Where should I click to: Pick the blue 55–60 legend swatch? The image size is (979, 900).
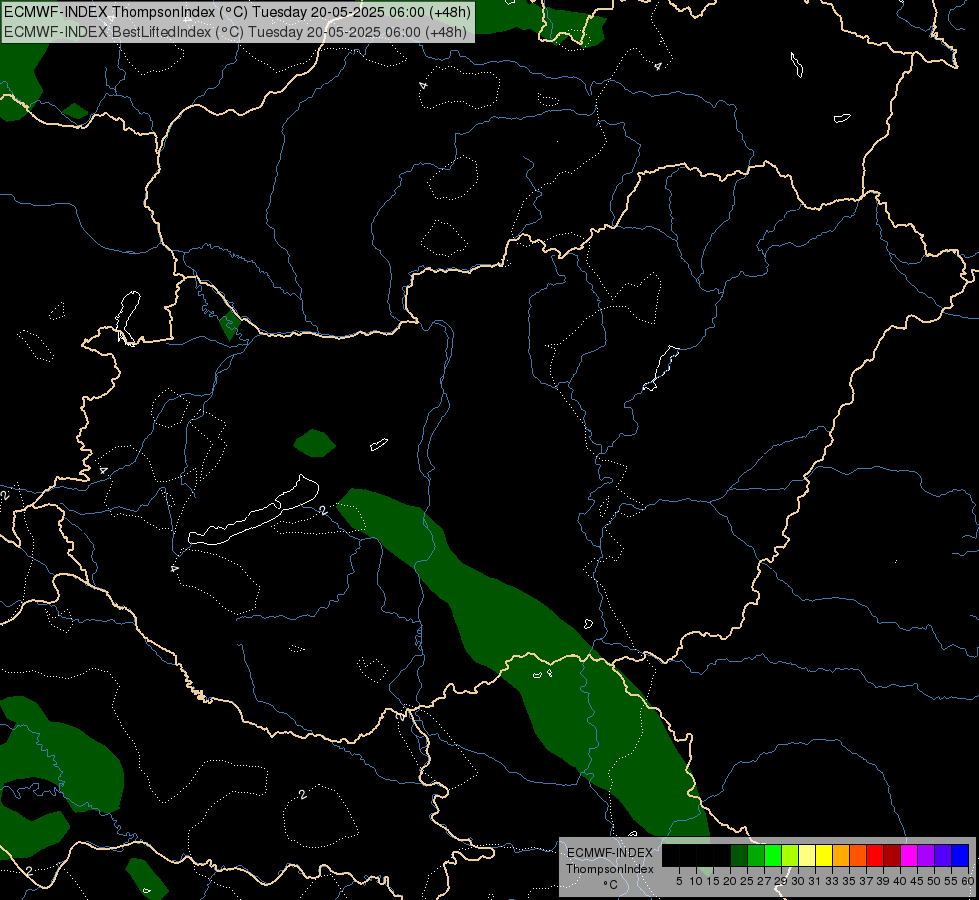[x=960, y=855]
